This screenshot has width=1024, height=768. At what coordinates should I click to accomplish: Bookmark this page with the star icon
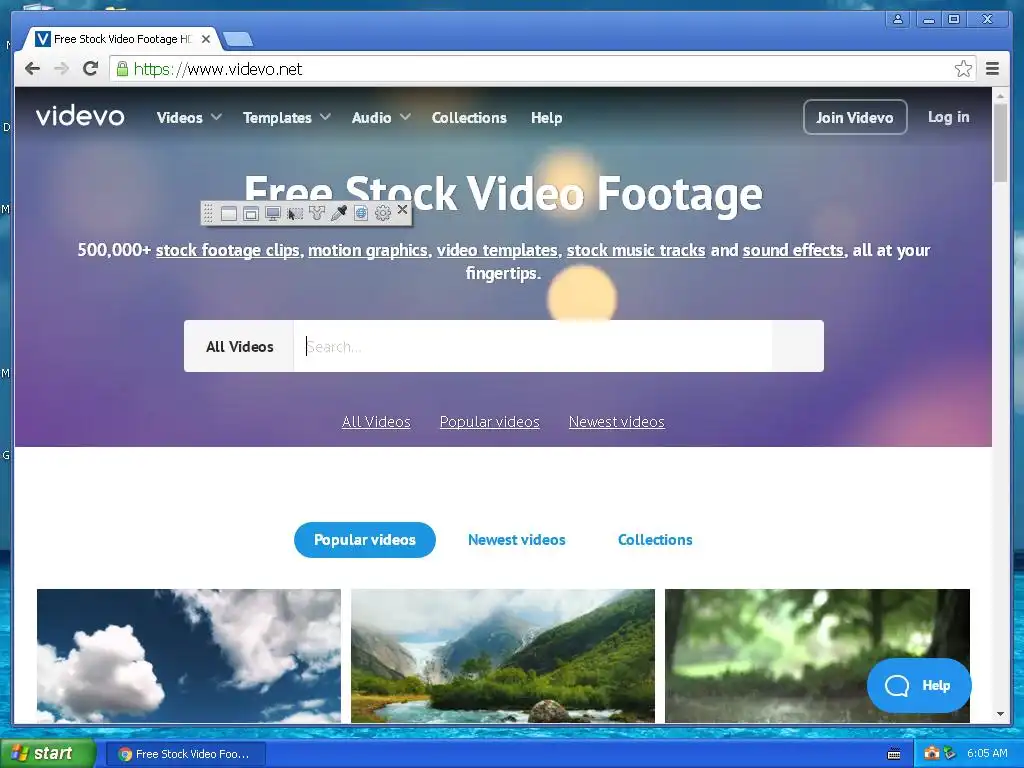click(x=963, y=69)
